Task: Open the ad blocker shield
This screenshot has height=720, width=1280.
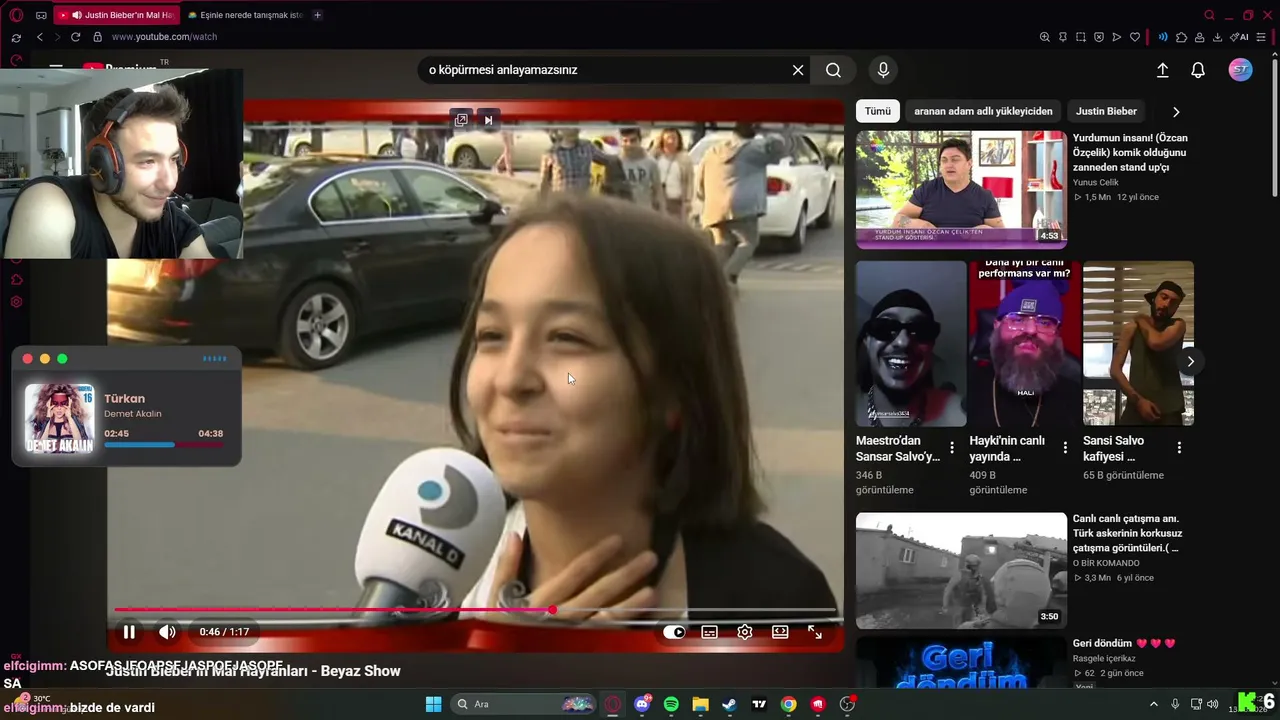Action: click(1099, 37)
